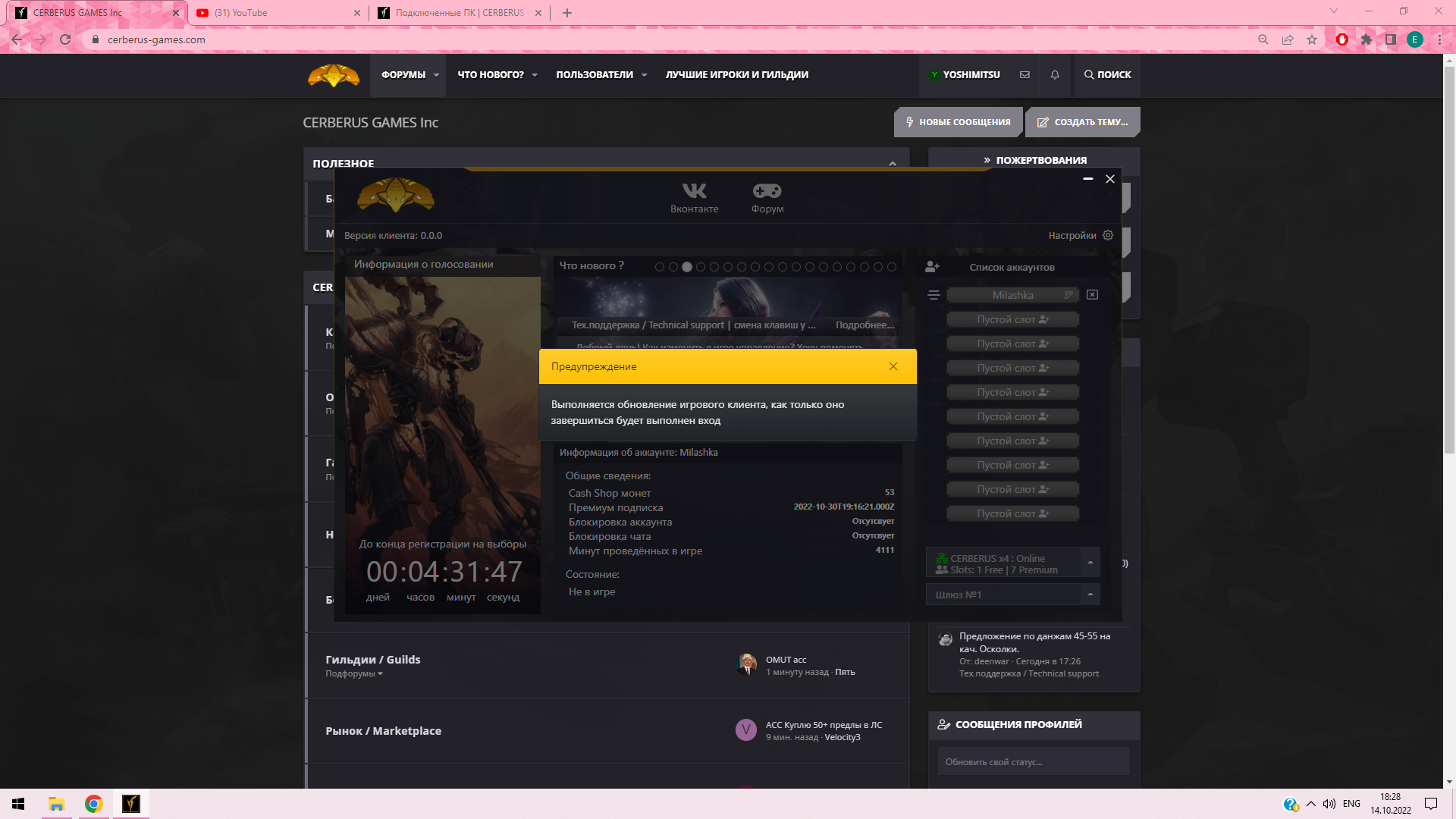Open ЧТО НОВОГО? dropdown arrow
The image size is (1456, 819).
pyautogui.click(x=535, y=75)
